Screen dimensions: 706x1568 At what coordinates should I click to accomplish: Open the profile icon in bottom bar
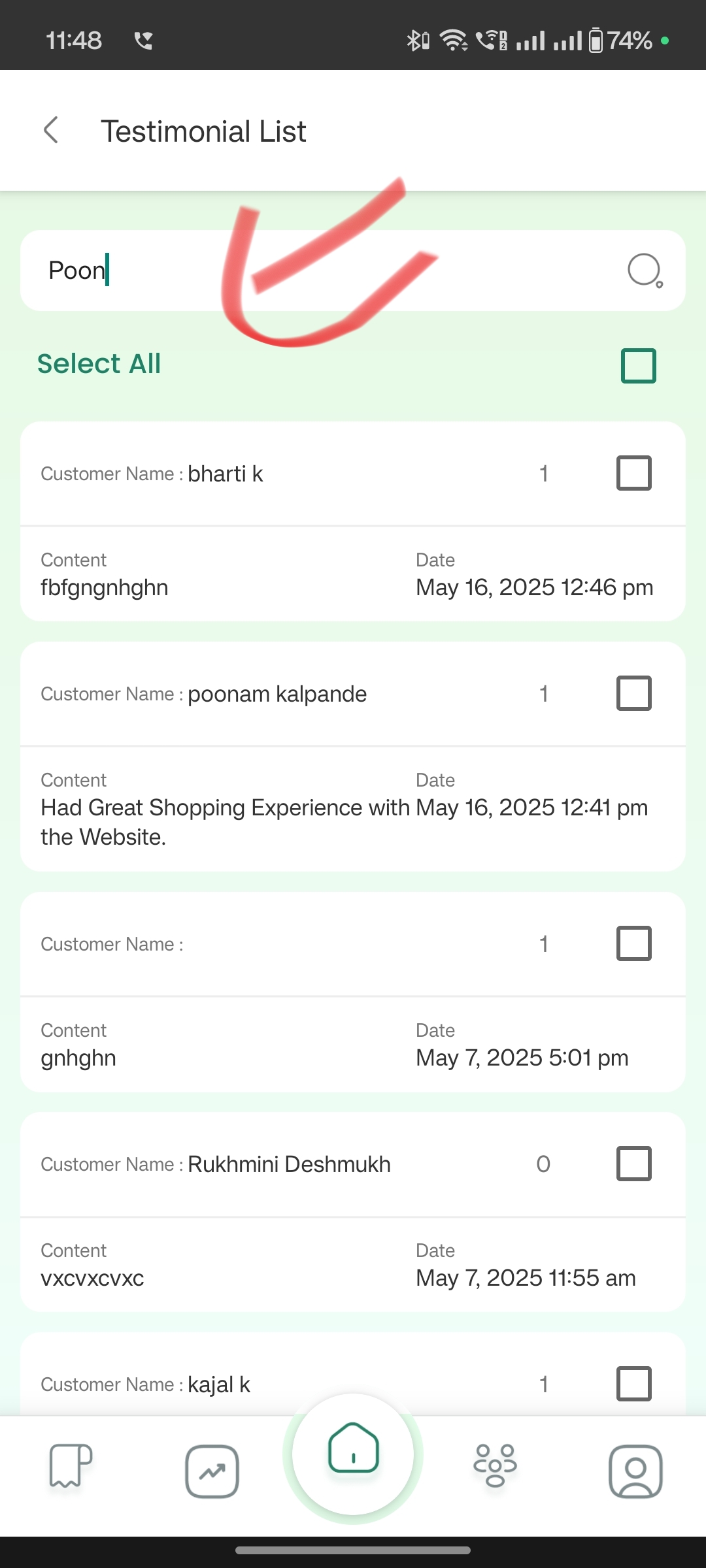pyautogui.click(x=635, y=1471)
